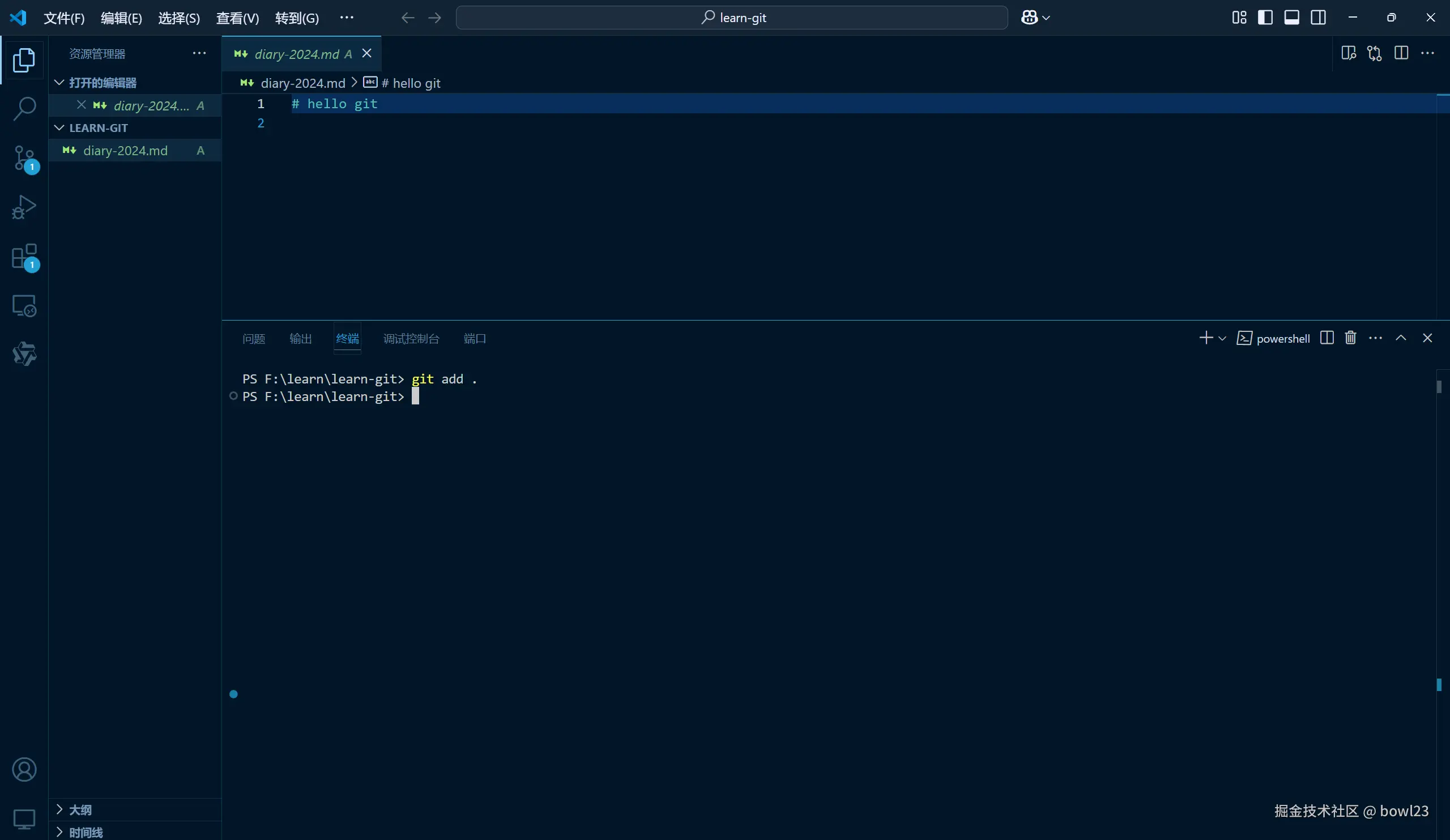
Task: Open the Extensions view
Action: tap(24, 257)
